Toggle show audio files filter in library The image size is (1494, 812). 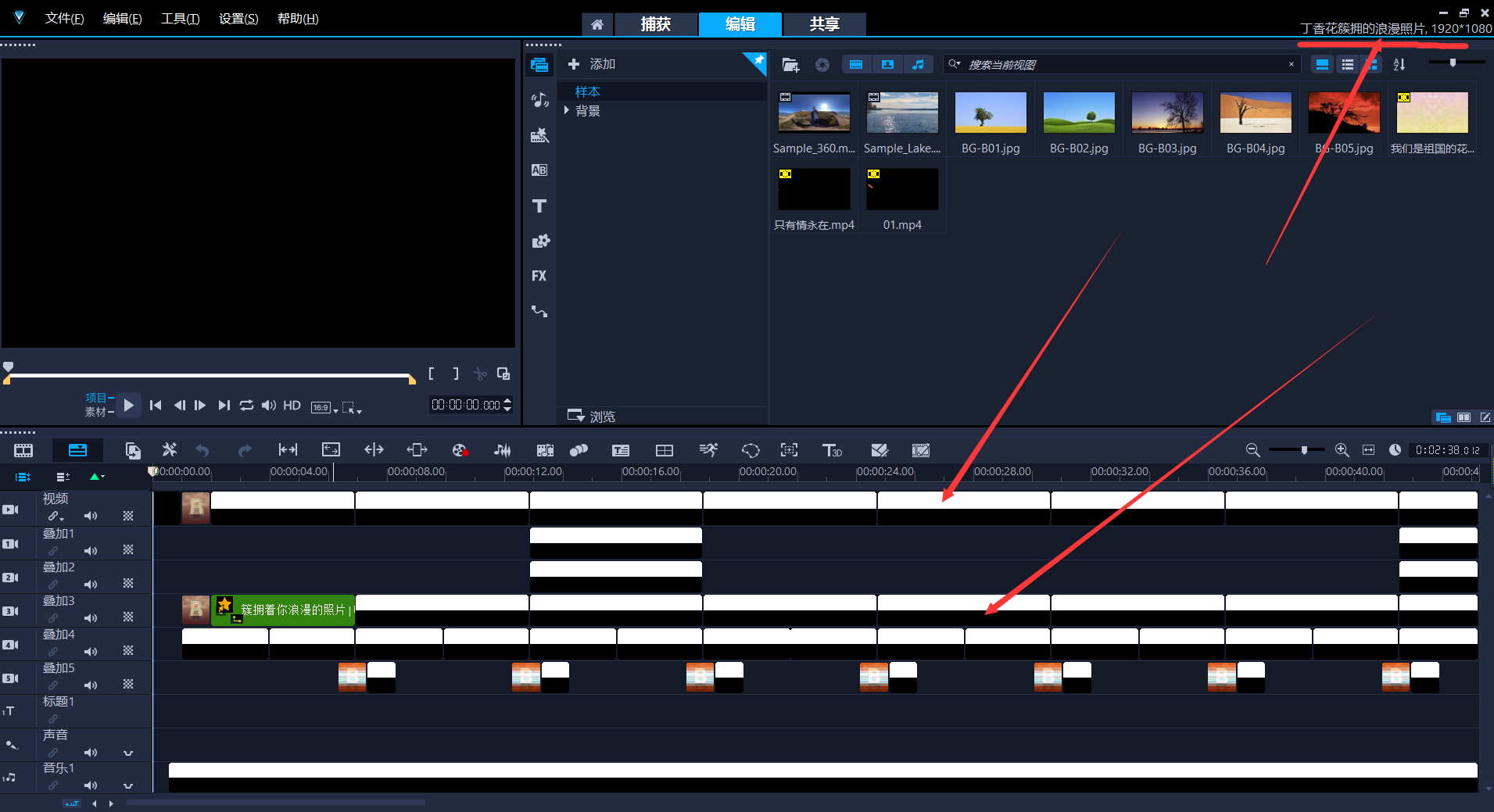[919, 65]
